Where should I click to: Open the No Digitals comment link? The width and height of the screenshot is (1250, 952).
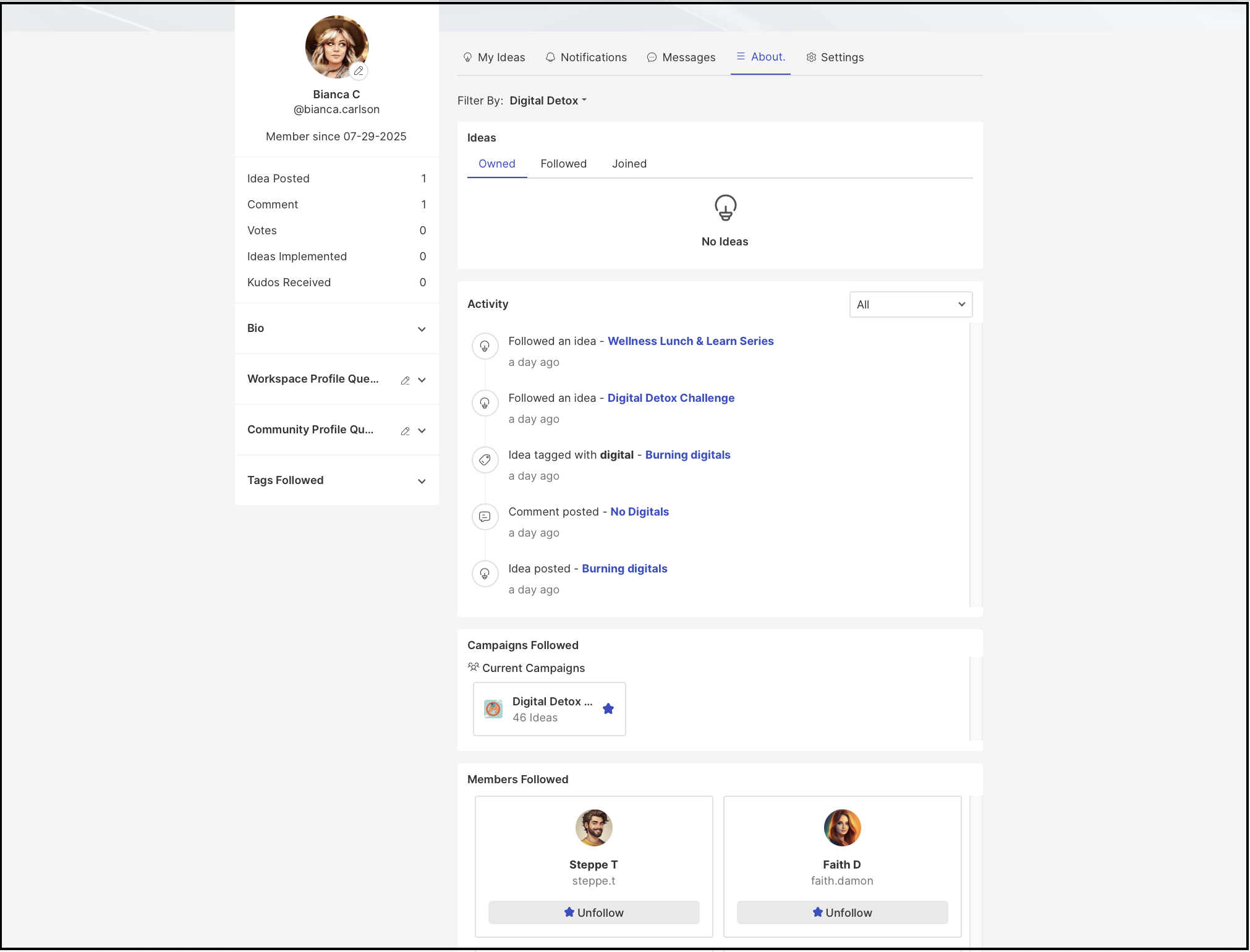(x=640, y=512)
